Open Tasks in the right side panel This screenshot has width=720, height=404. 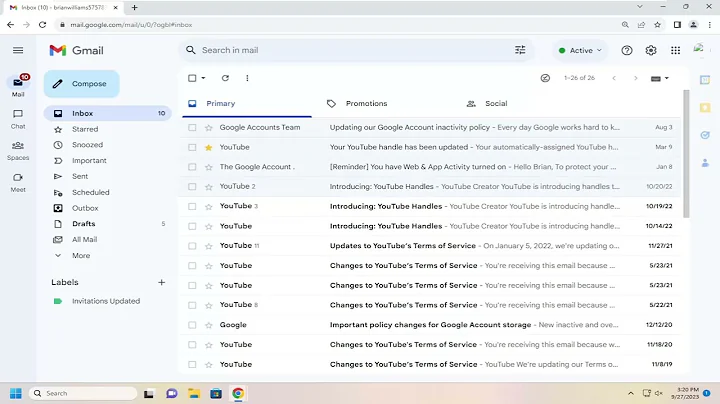click(x=705, y=135)
